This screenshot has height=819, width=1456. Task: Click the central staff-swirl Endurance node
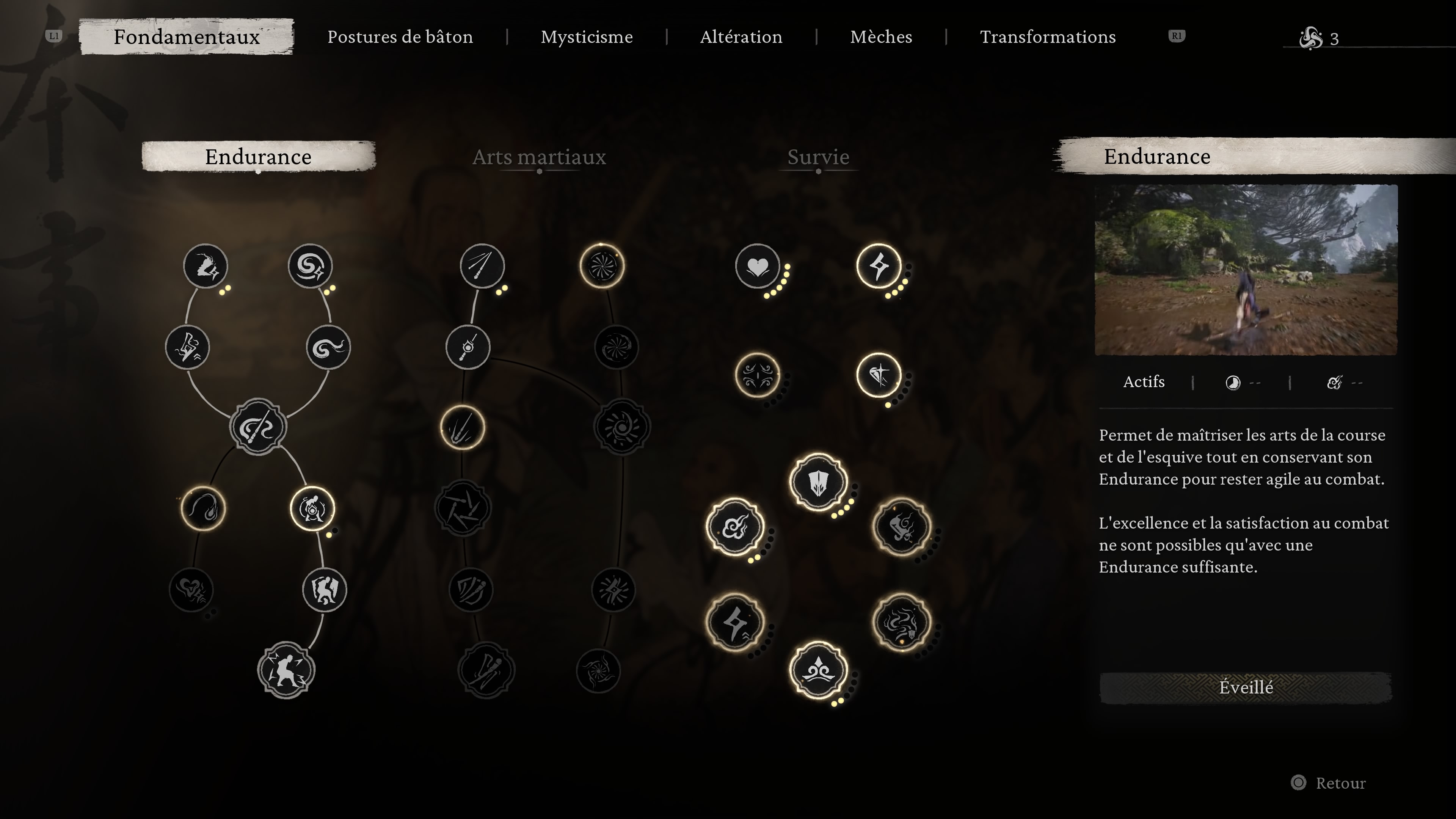tap(258, 427)
